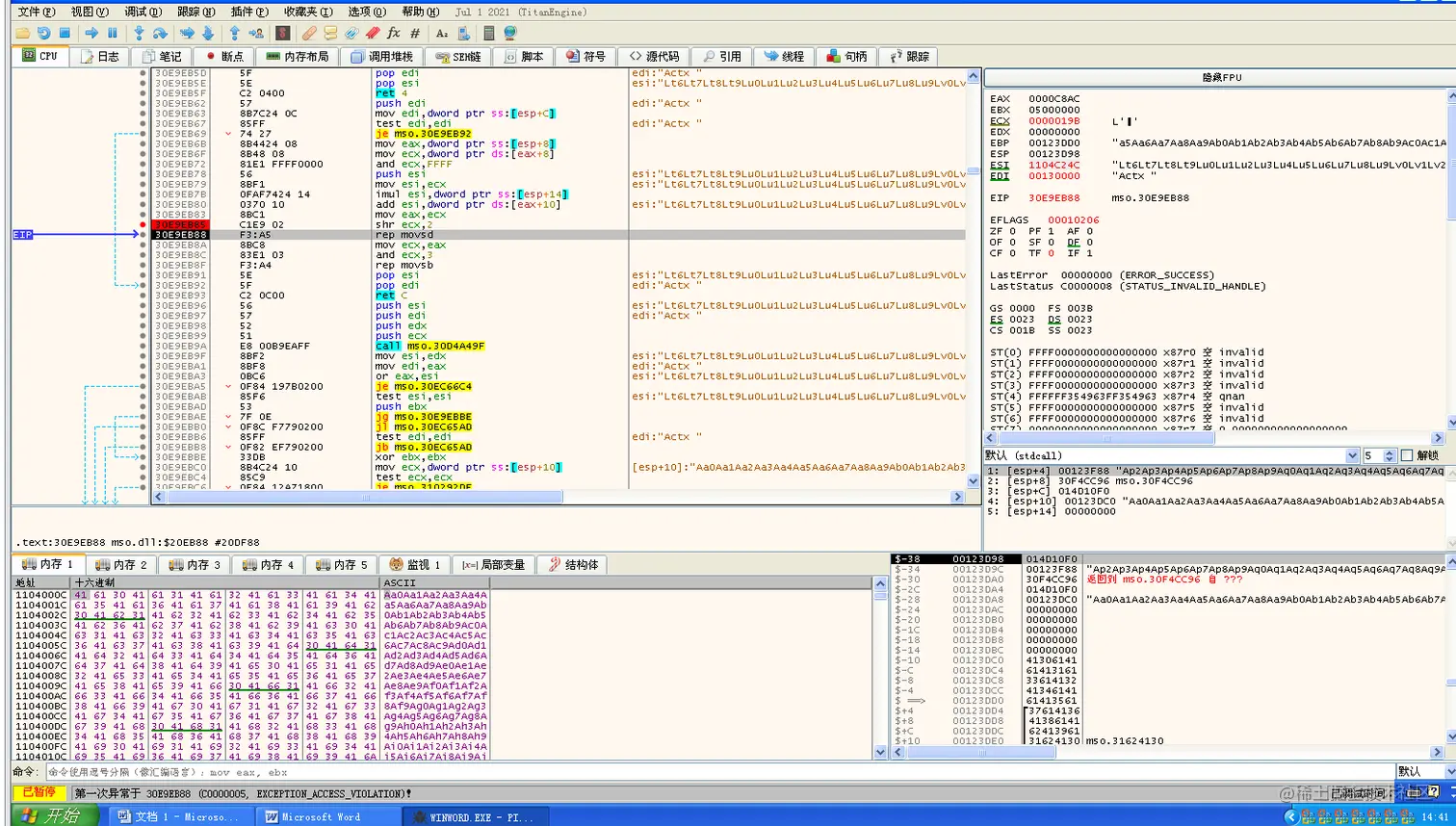
Task: Open the 文件 menu
Action: click(37, 12)
